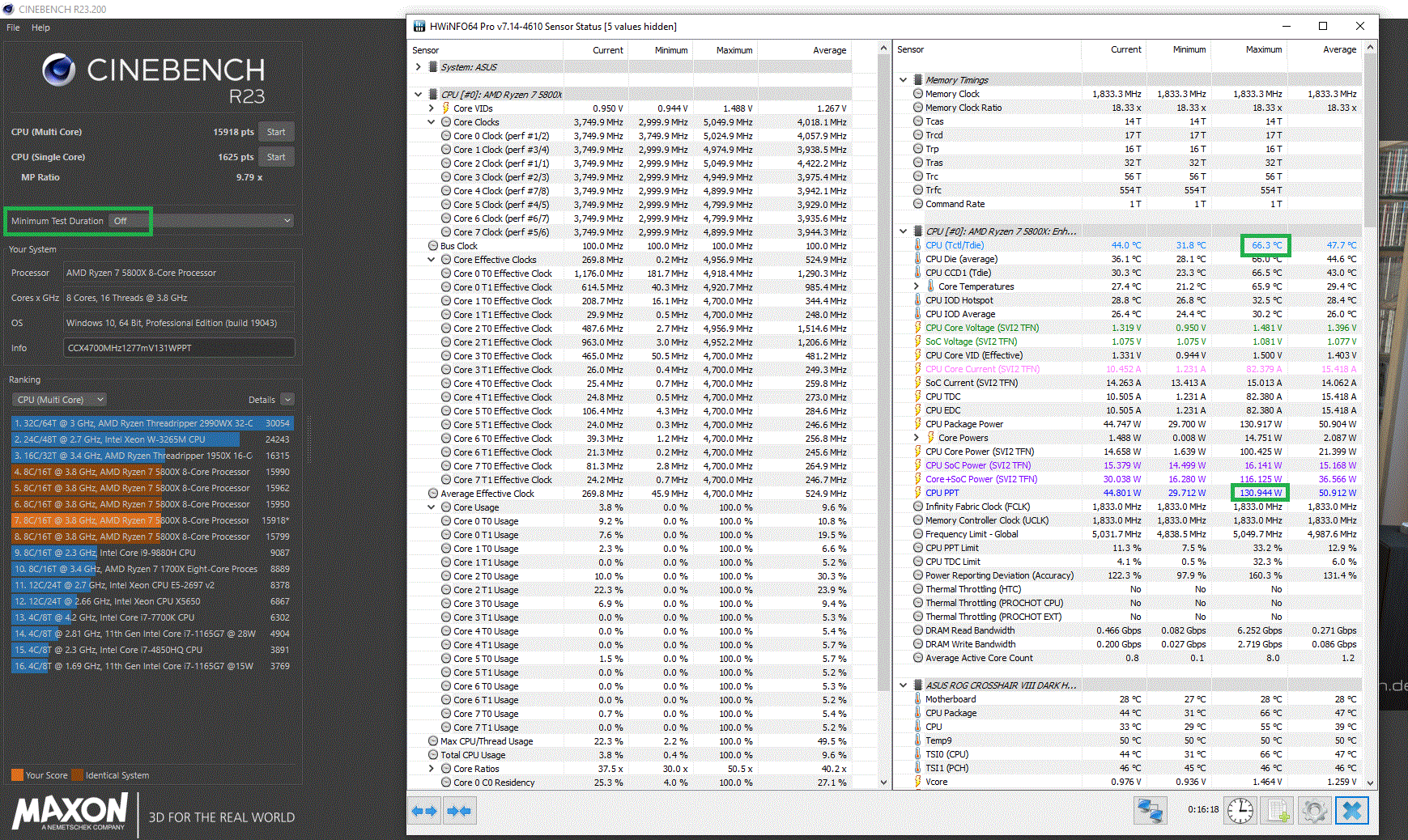
Task: Start sensor logging with the file icon
Action: [1277, 810]
